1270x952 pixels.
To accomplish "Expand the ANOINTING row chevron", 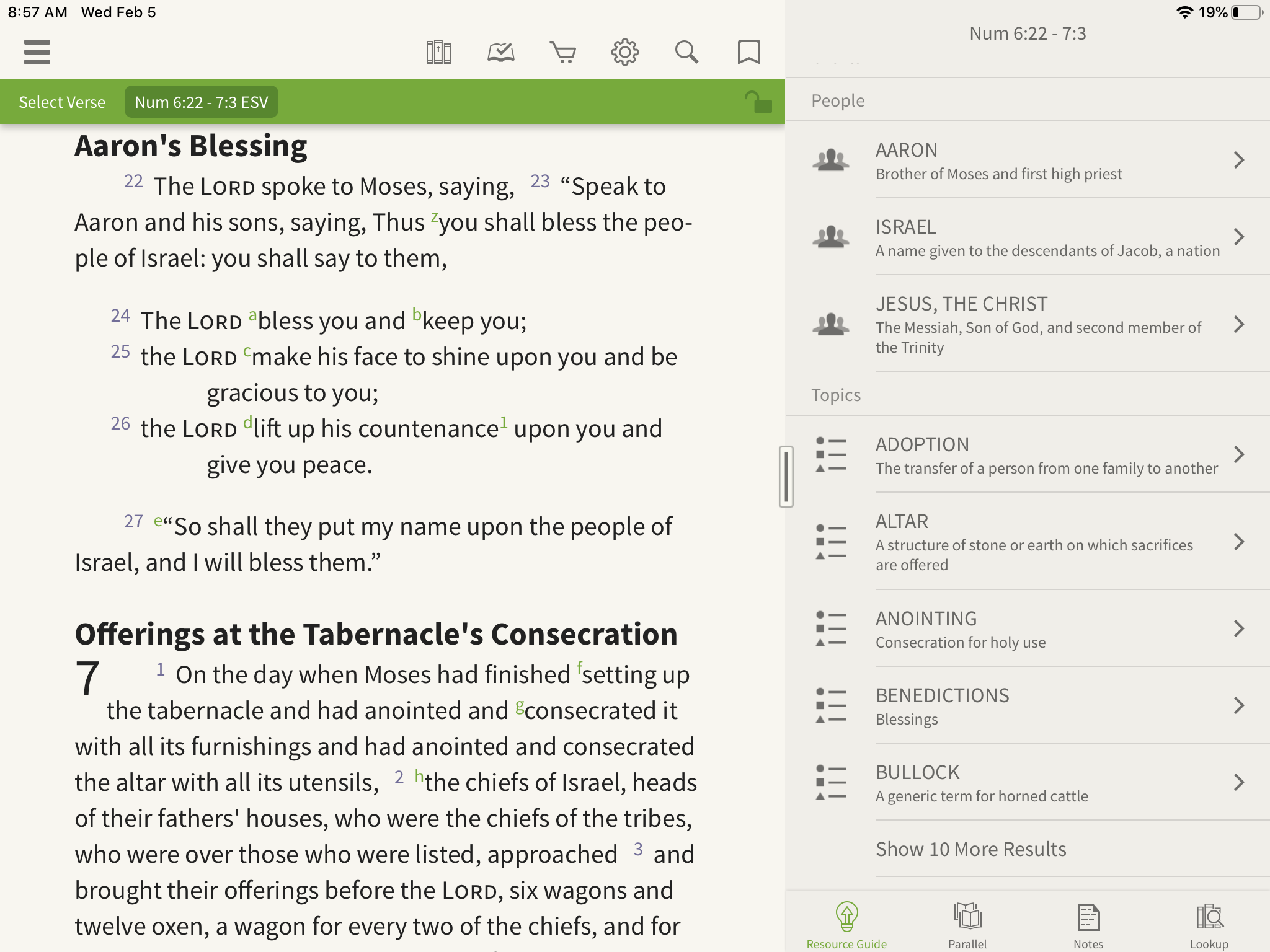I will (1239, 628).
